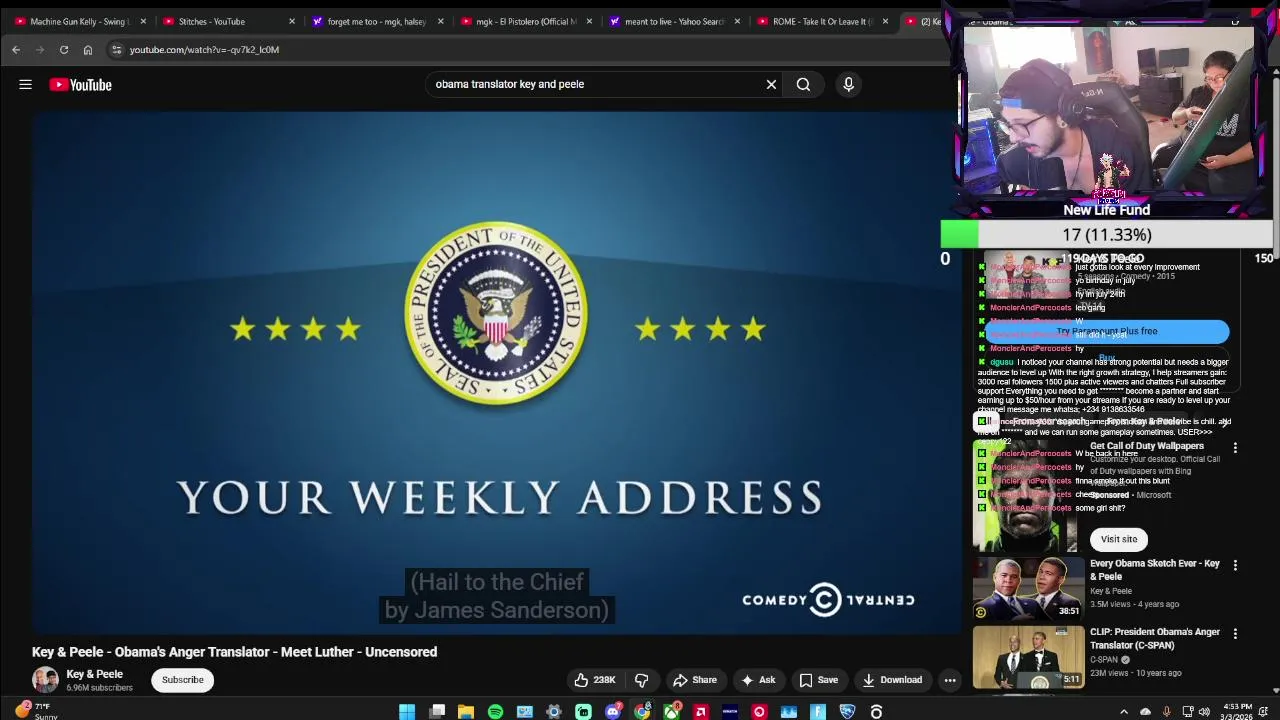Open 'CLIP: President Obama's Anger Translator' title
This screenshot has width=1280, height=720.
[1155, 639]
